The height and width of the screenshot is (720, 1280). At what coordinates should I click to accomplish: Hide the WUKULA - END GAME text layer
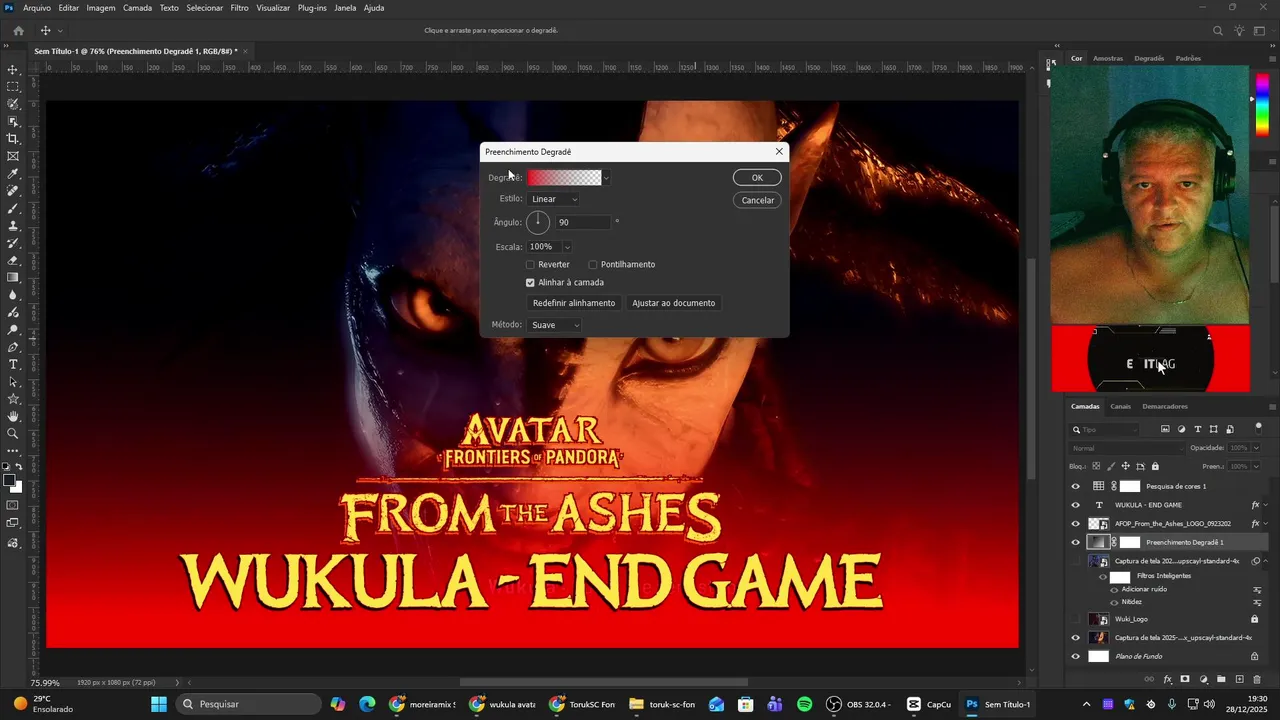[1076, 505]
